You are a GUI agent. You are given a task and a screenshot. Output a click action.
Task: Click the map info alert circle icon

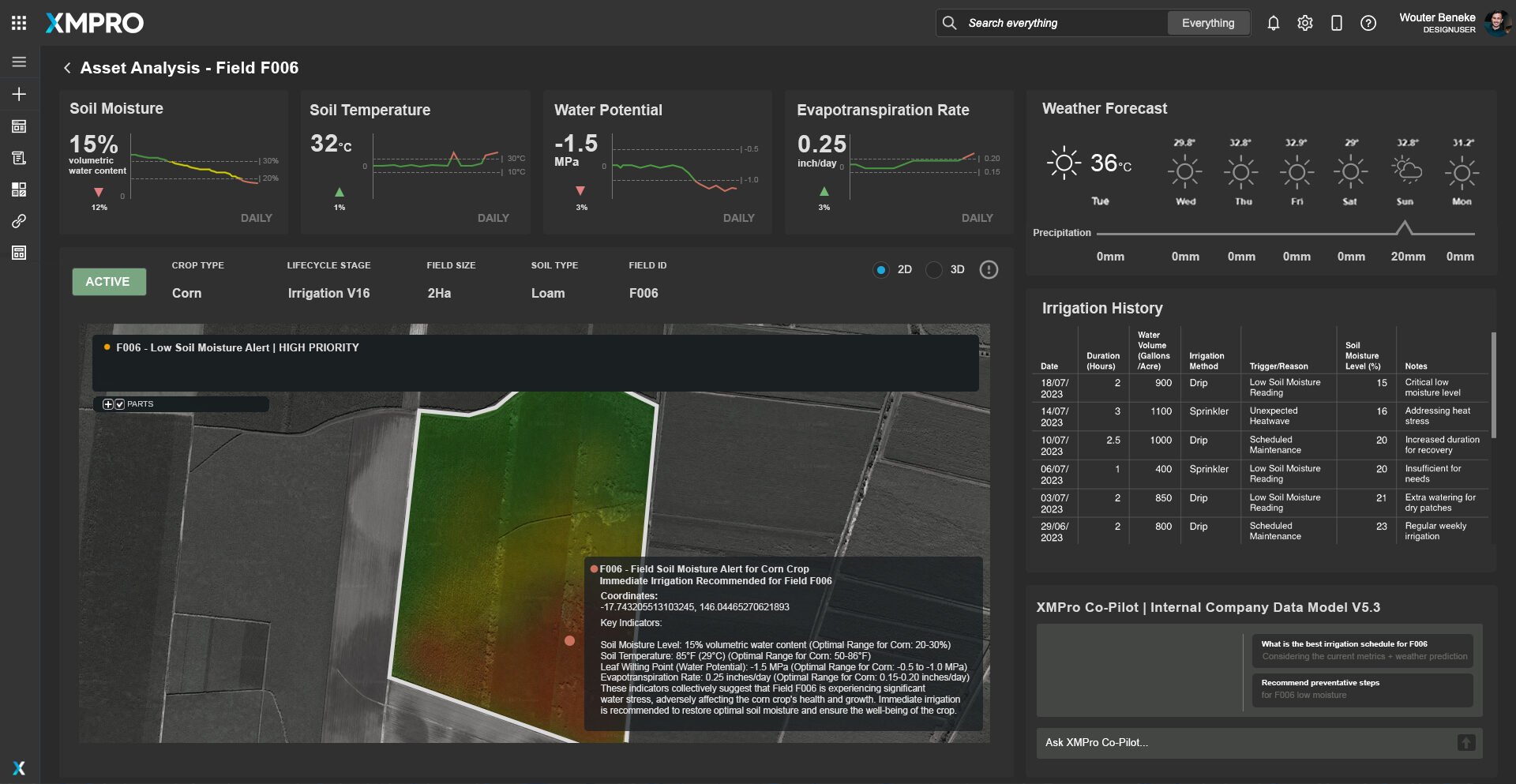(989, 270)
